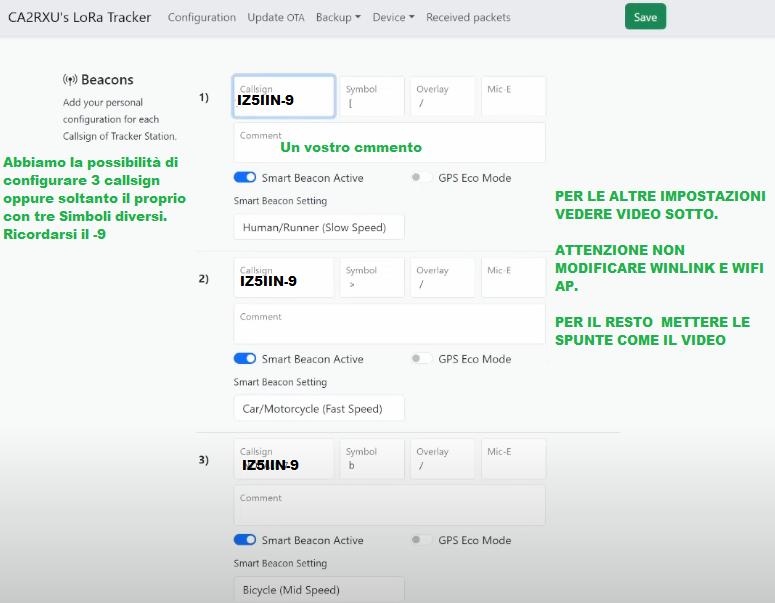This screenshot has width=775, height=603.
Task: Click the CA2RXU's LoRa Tracker title
Action: pyautogui.click(x=81, y=17)
